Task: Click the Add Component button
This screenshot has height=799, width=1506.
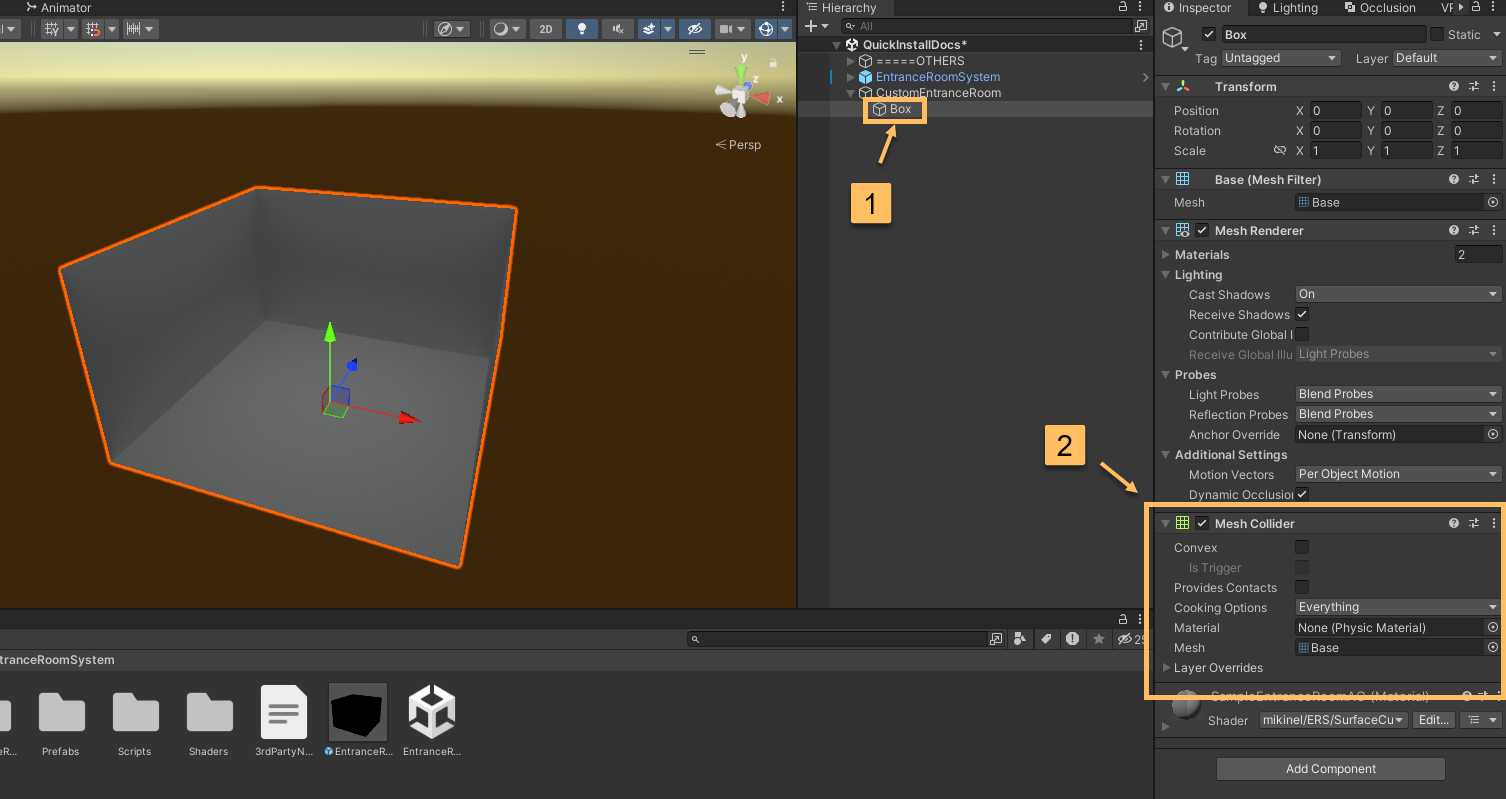Action: [x=1330, y=769]
